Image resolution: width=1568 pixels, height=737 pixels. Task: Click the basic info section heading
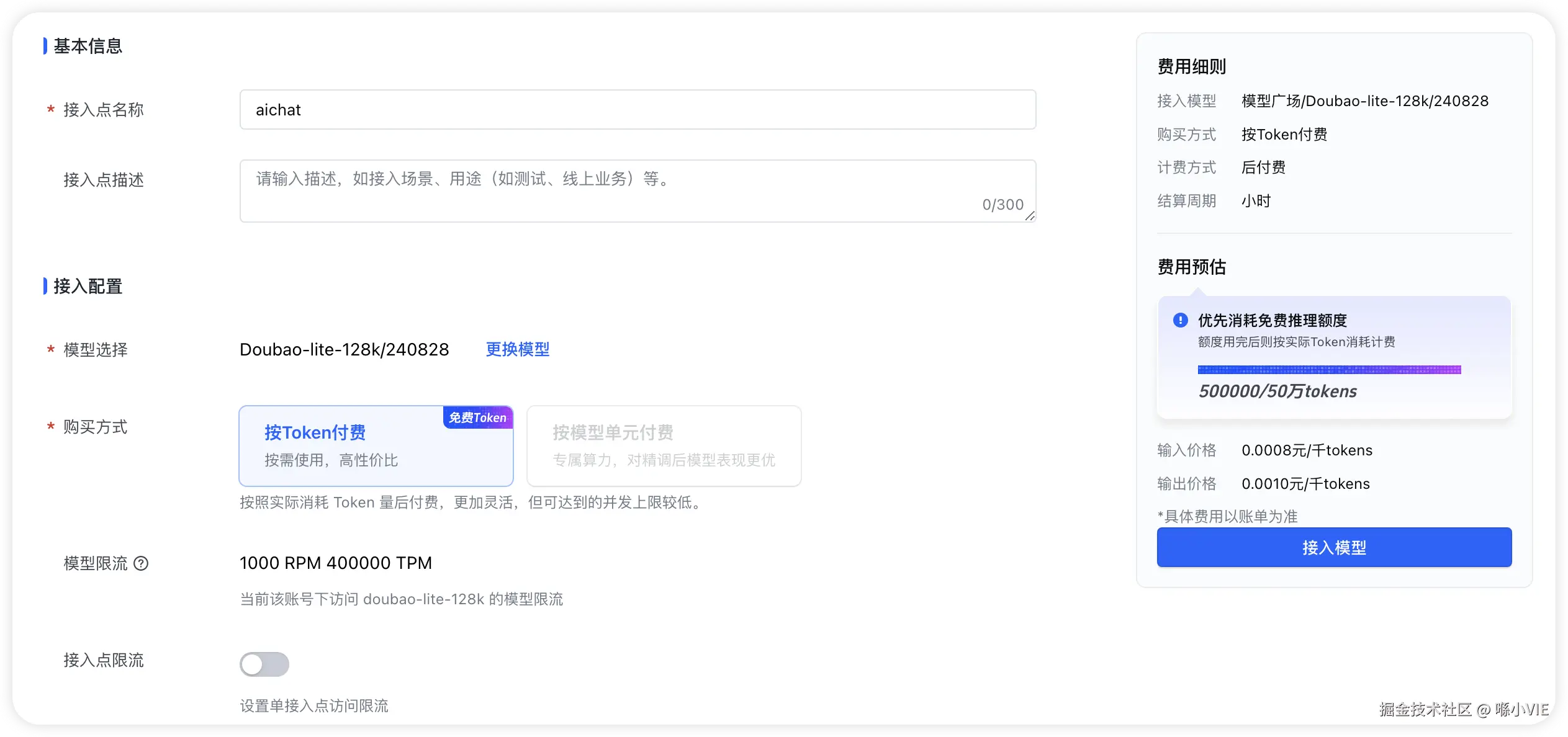(x=88, y=46)
